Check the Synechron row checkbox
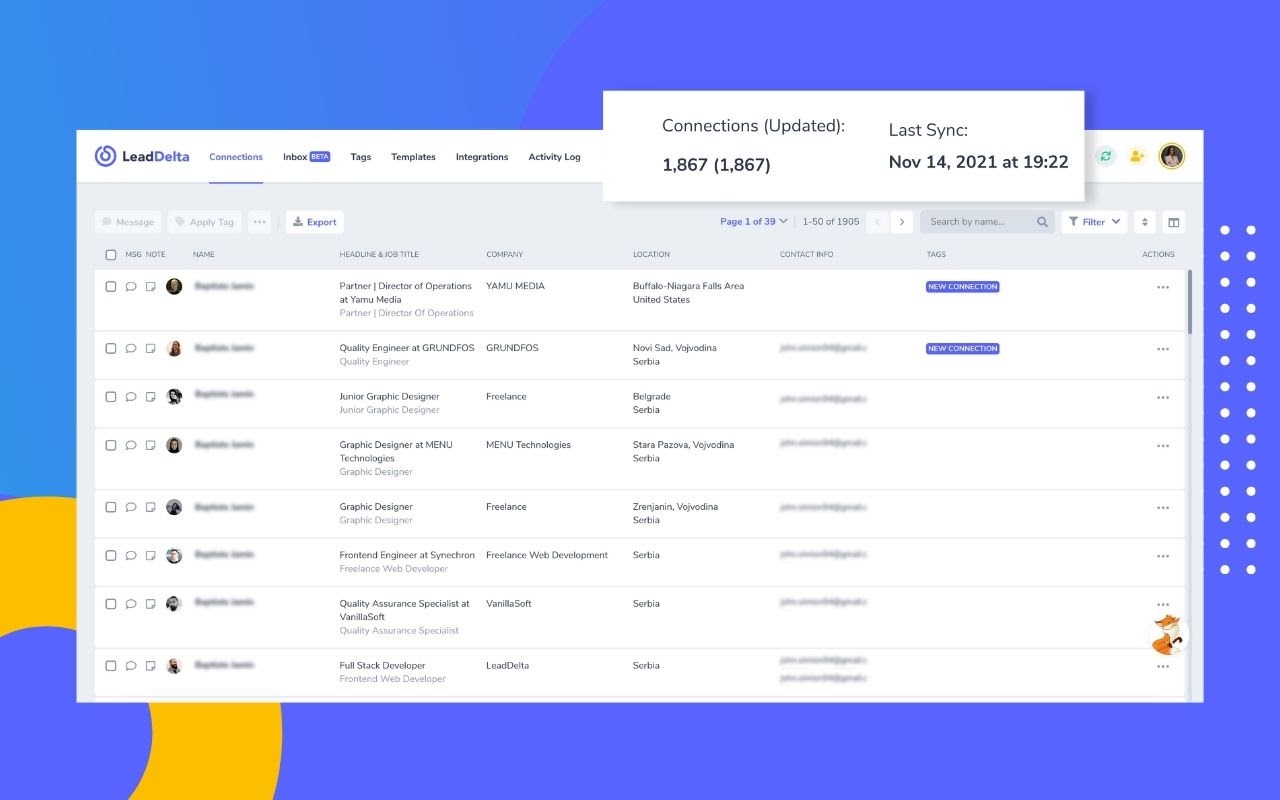Screen dimensions: 1280x800 [111, 555]
